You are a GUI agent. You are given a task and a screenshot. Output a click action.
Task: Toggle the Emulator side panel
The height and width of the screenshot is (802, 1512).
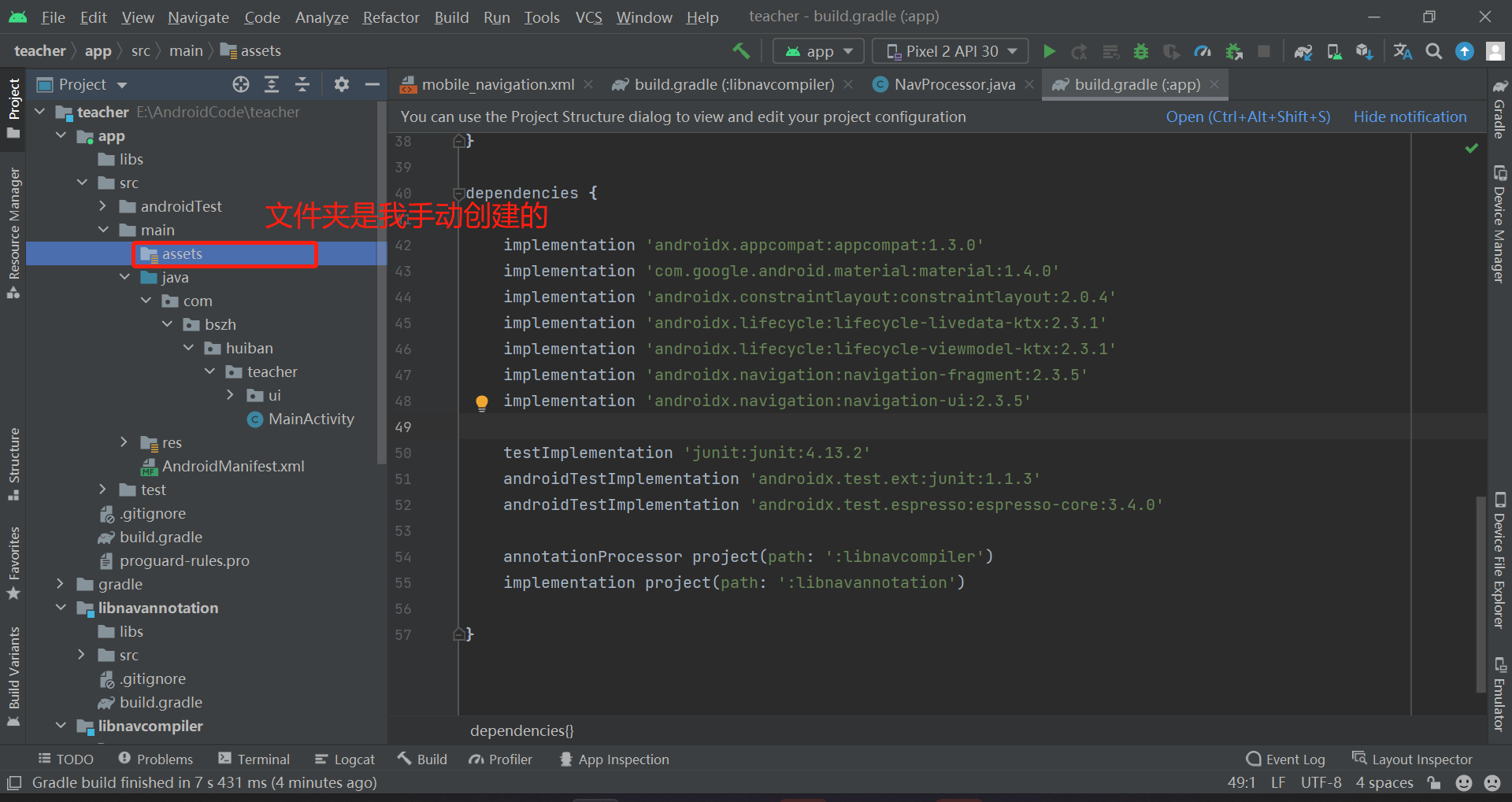[x=1499, y=693]
